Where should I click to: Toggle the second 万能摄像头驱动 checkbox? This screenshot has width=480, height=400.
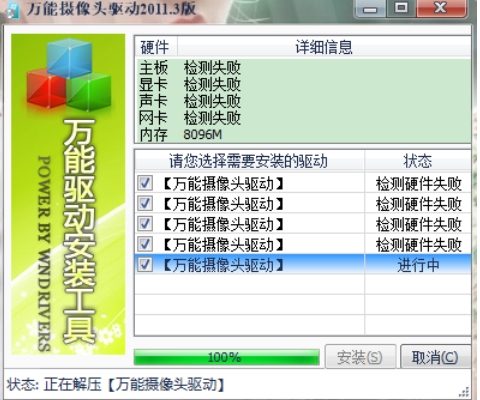point(145,203)
